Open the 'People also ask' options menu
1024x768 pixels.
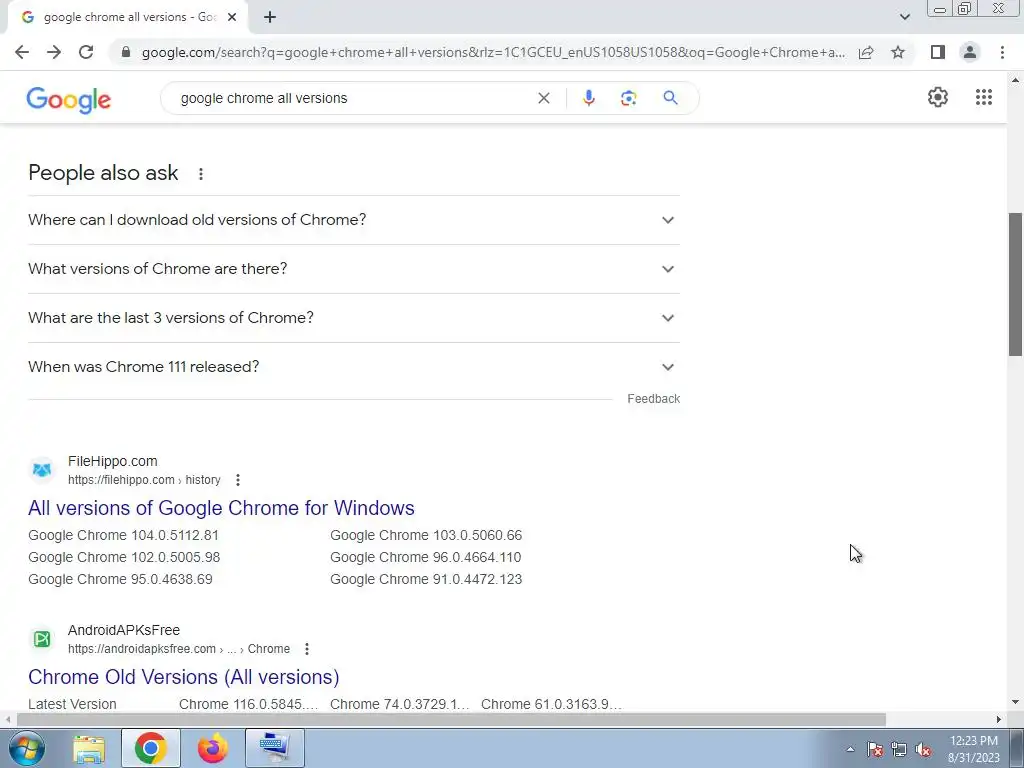[x=200, y=174]
